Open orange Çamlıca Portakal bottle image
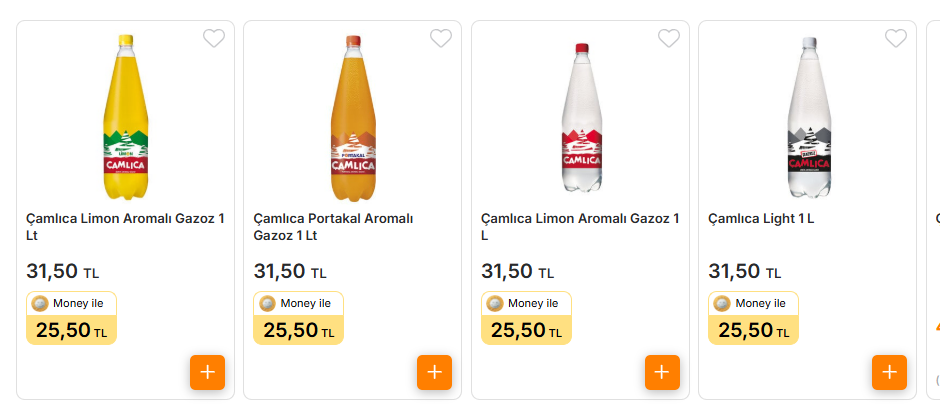The image size is (940, 408). click(x=353, y=118)
